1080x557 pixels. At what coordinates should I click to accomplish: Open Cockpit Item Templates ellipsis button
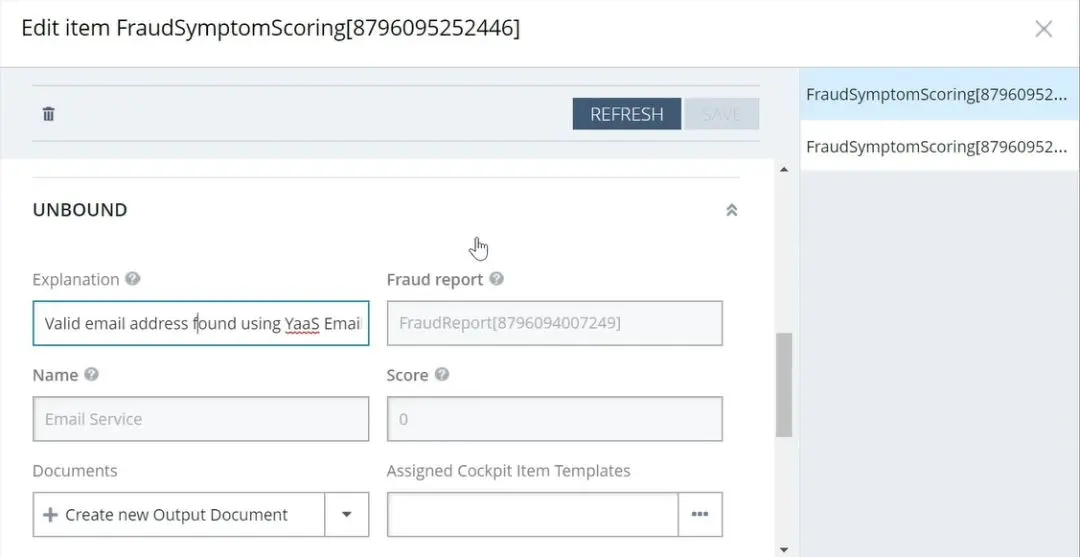pyautogui.click(x=700, y=514)
